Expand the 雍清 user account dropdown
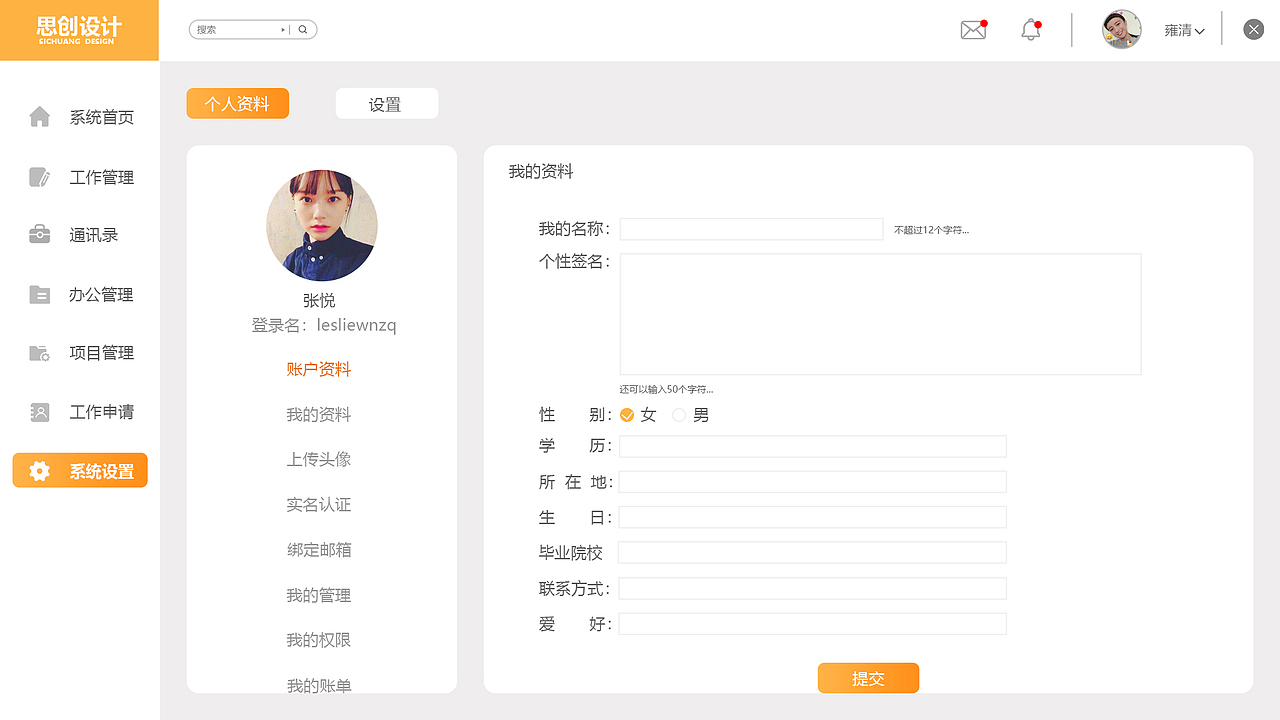 [x=1184, y=30]
